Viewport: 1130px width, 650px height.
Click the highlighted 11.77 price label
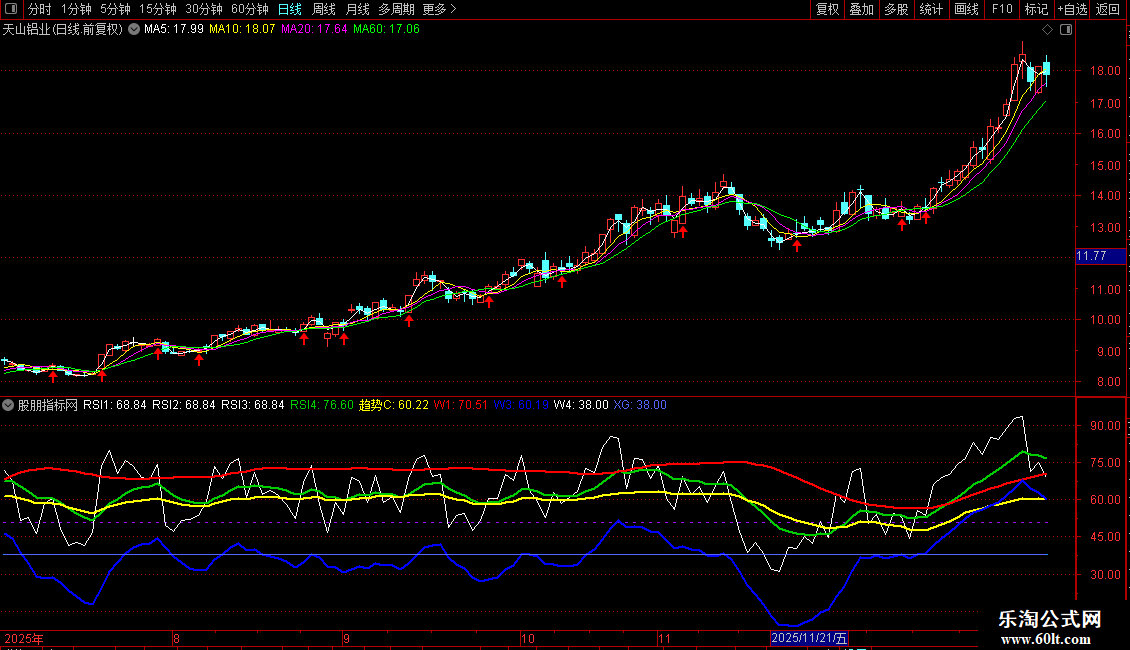click(x=1100, y=256)
